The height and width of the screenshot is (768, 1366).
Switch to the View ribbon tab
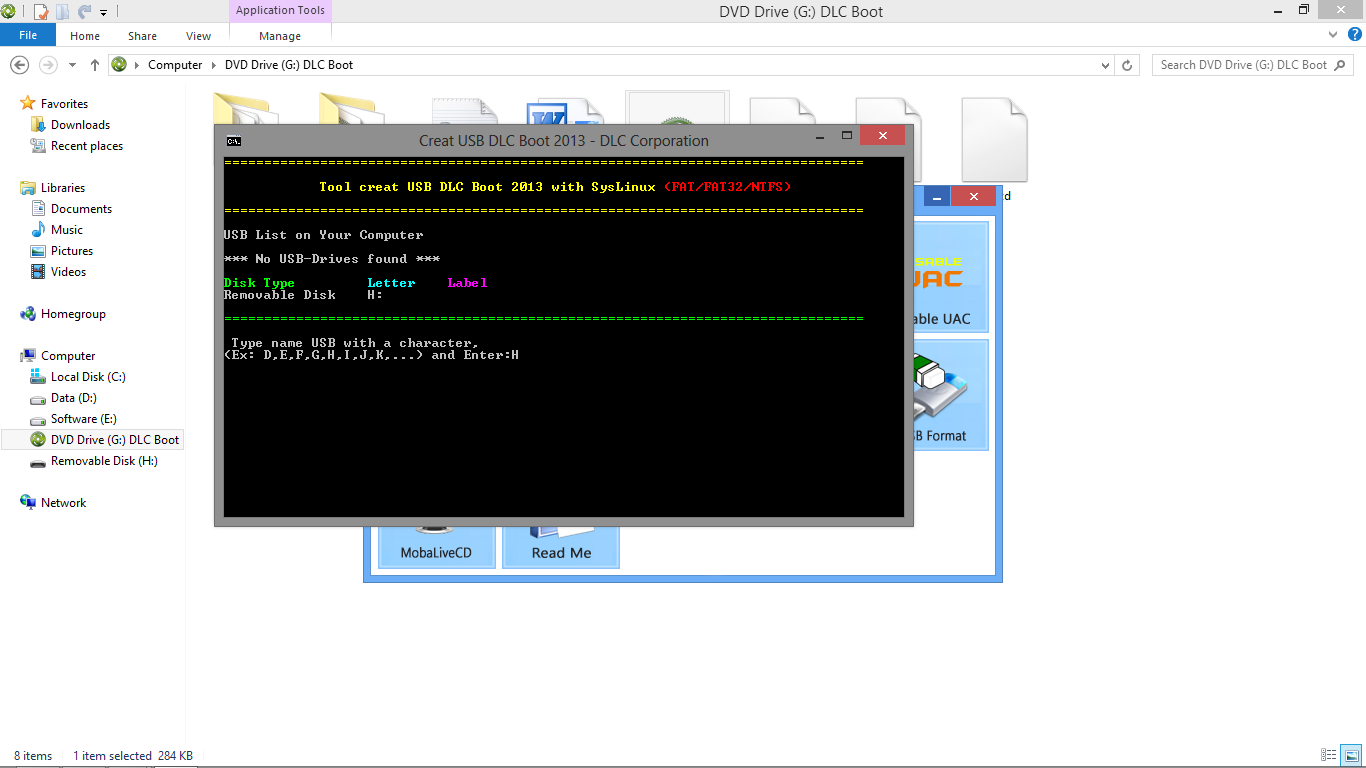click(x=197, y=35)
